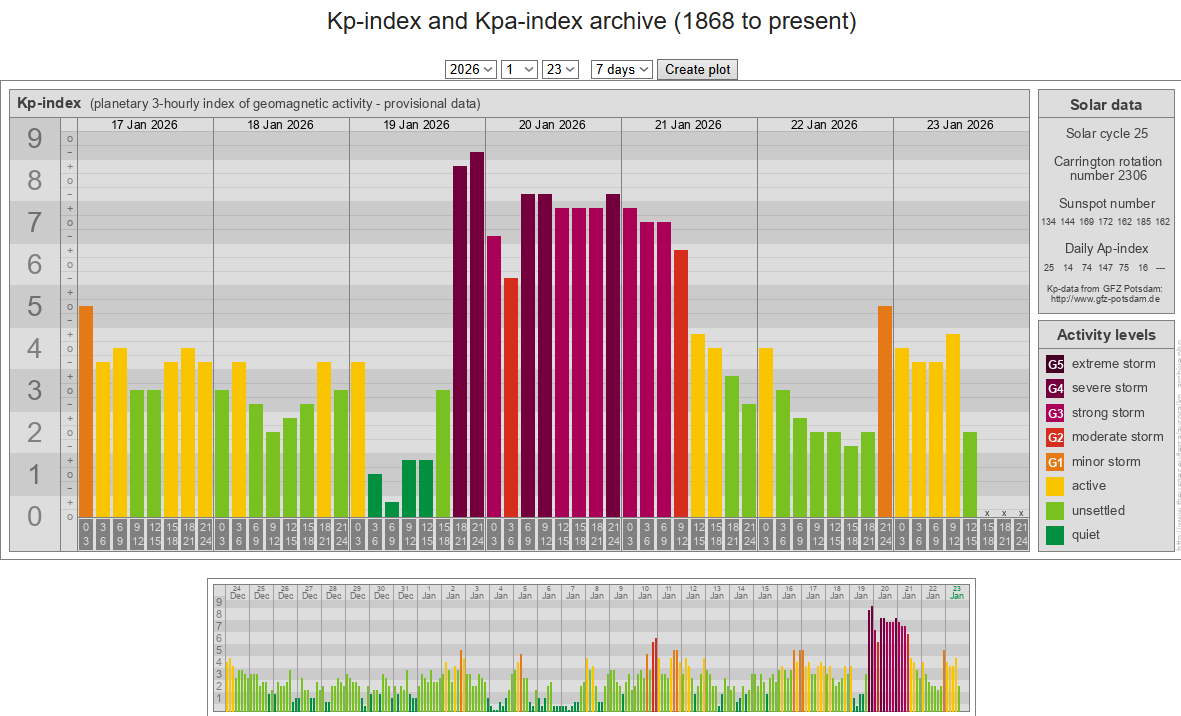The image size is (1181, 716).
Task: Click the dark green quiet swatch
Action: tap(1055, 535)
